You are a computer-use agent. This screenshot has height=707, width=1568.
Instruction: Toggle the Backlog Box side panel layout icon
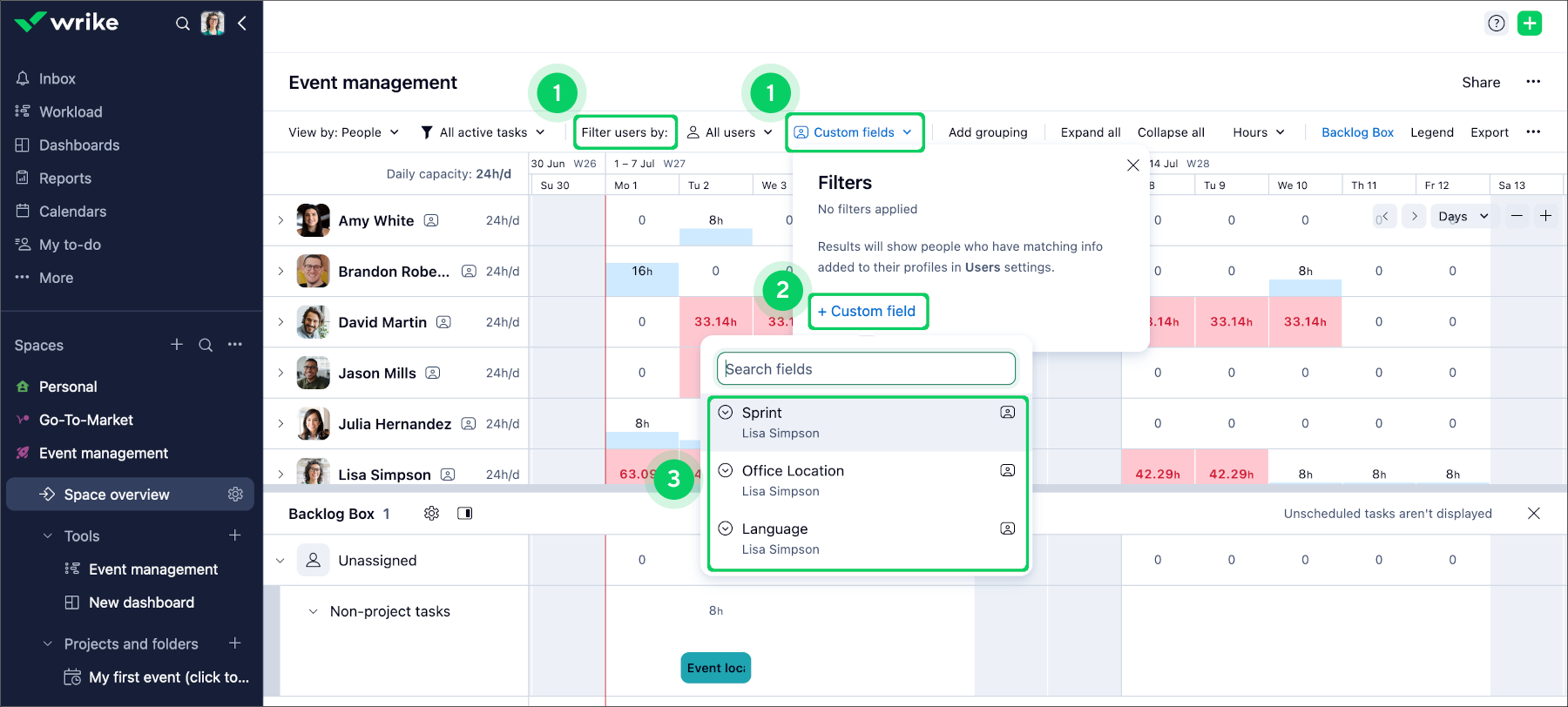click(465, 514)
